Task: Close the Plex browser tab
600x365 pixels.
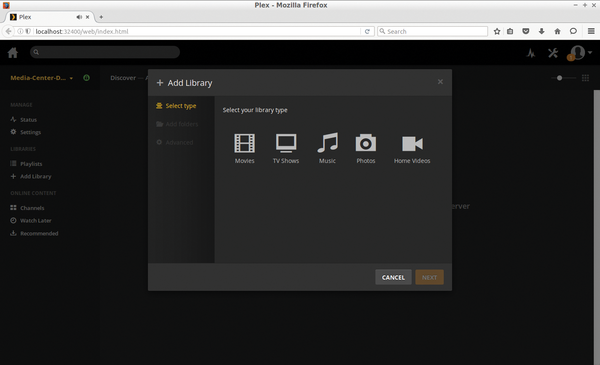Action: coord(88,17)
